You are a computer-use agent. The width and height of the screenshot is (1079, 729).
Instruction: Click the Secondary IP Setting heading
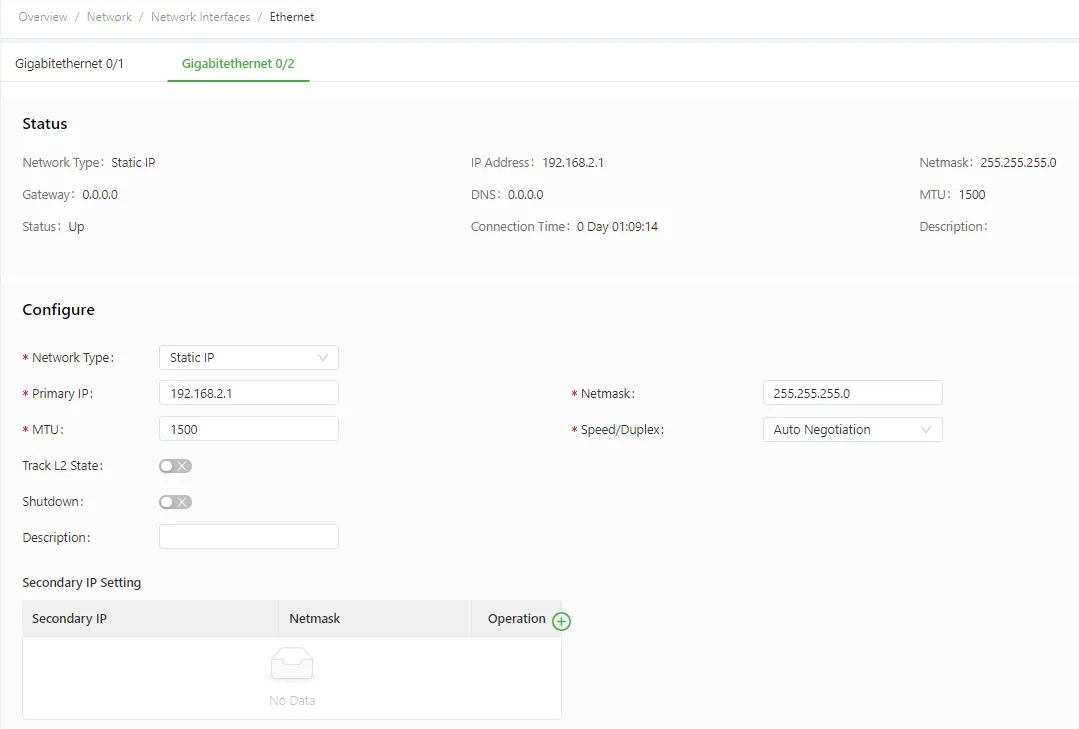tap(82, 582)
